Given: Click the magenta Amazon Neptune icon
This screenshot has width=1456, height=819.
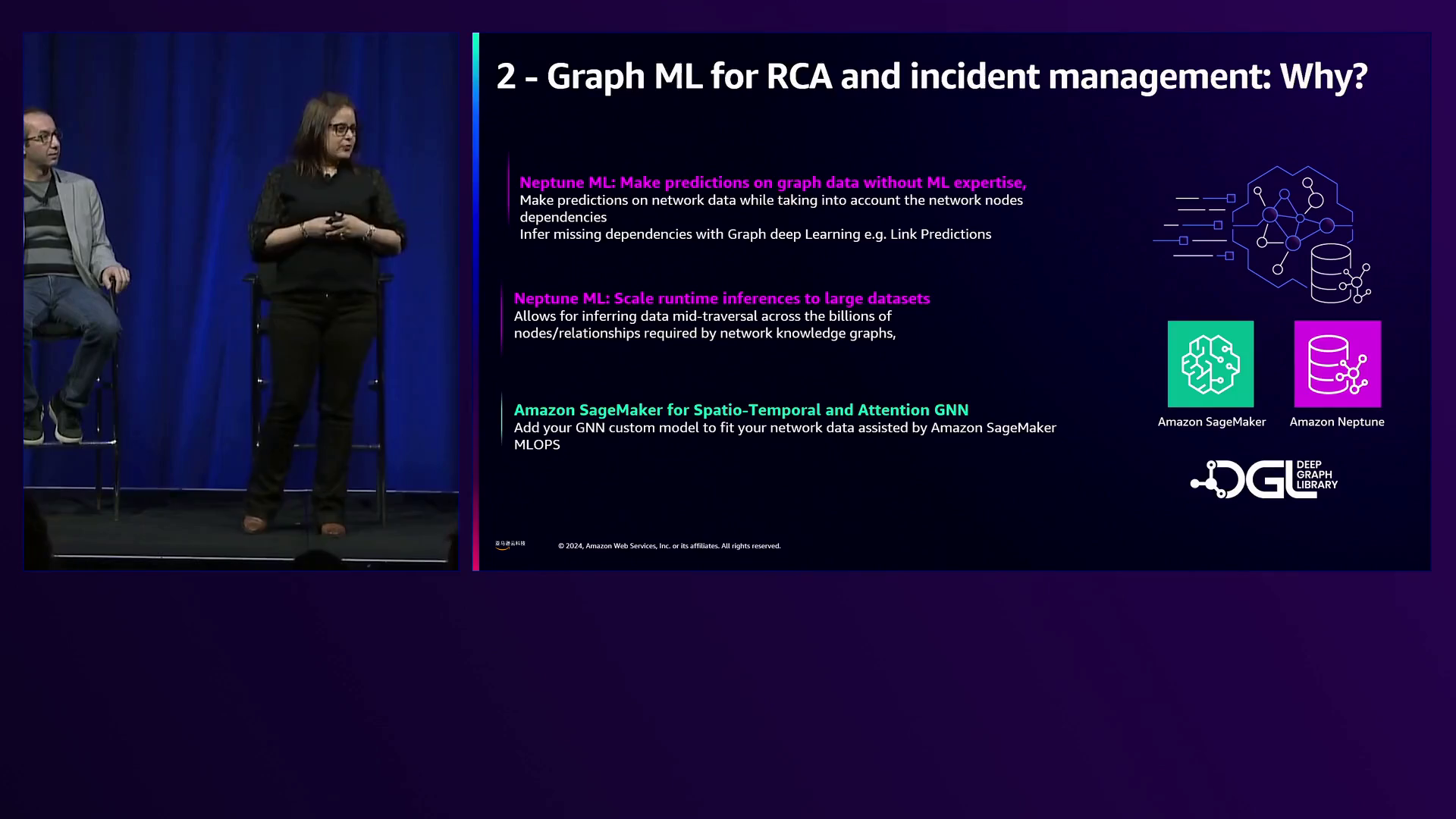Looking at the screenshot, I should [x=1337, y=364].
